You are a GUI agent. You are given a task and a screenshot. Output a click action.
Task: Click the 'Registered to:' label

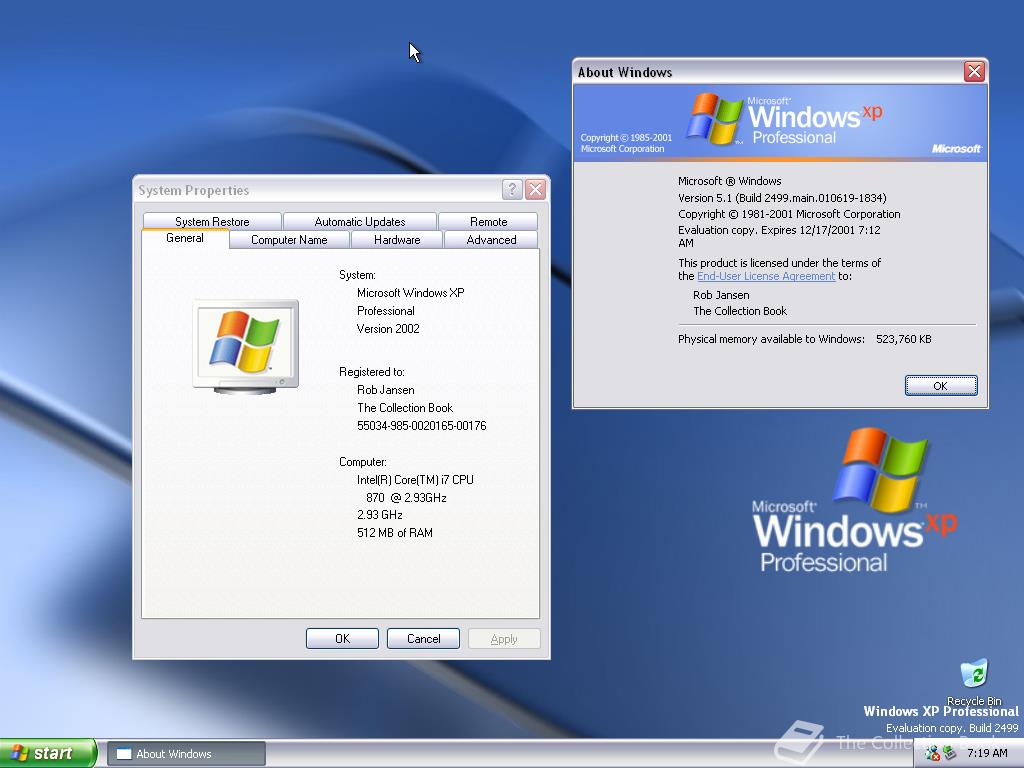pos(372,372)
